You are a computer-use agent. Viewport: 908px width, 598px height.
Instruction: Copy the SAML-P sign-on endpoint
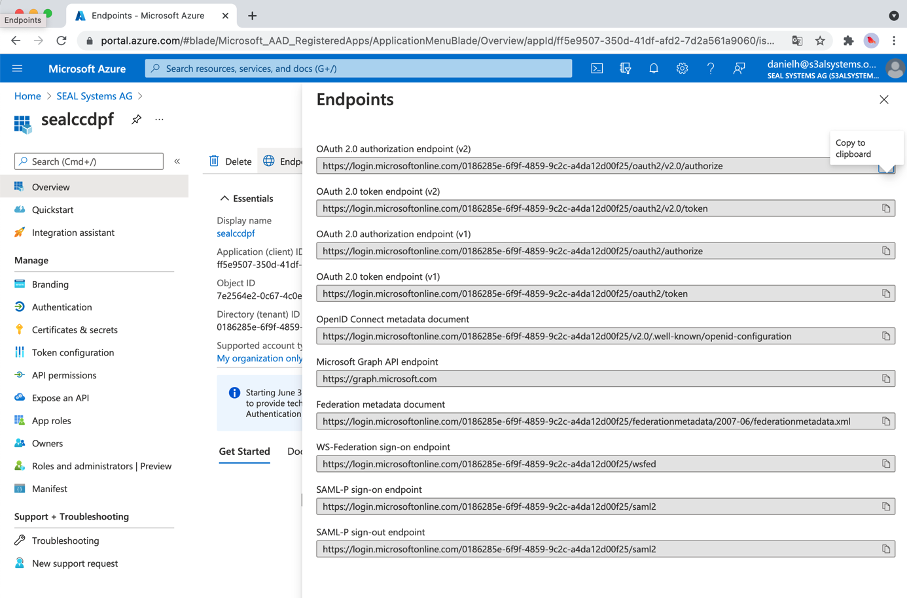pos(885,508)
